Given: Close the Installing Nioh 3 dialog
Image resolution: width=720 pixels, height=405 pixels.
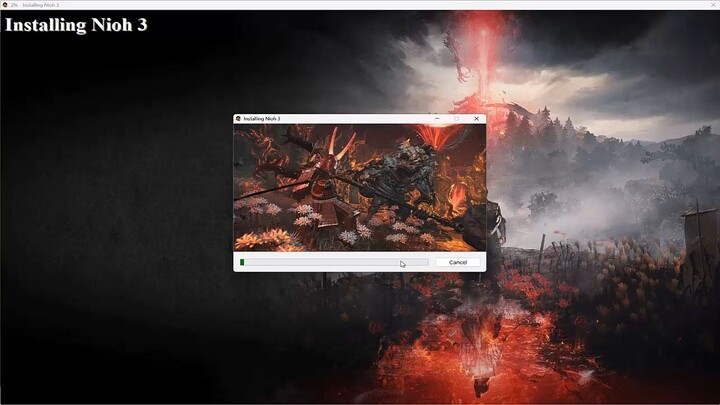Looking at the screenshot, I should click(x=476, y=118).
